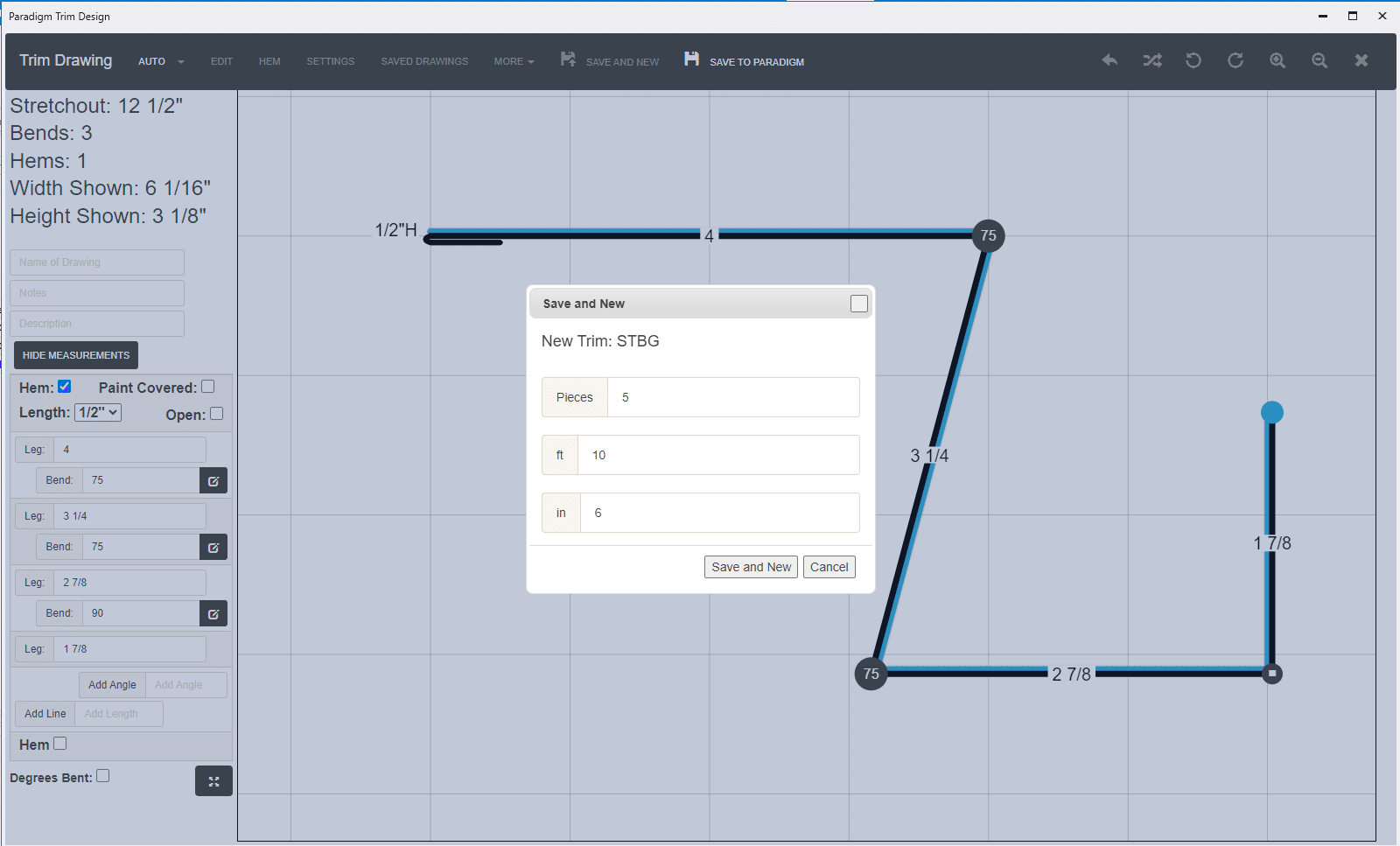Click the Notes field
This screenshot has width=1400, height=846.
coord(97,293)
